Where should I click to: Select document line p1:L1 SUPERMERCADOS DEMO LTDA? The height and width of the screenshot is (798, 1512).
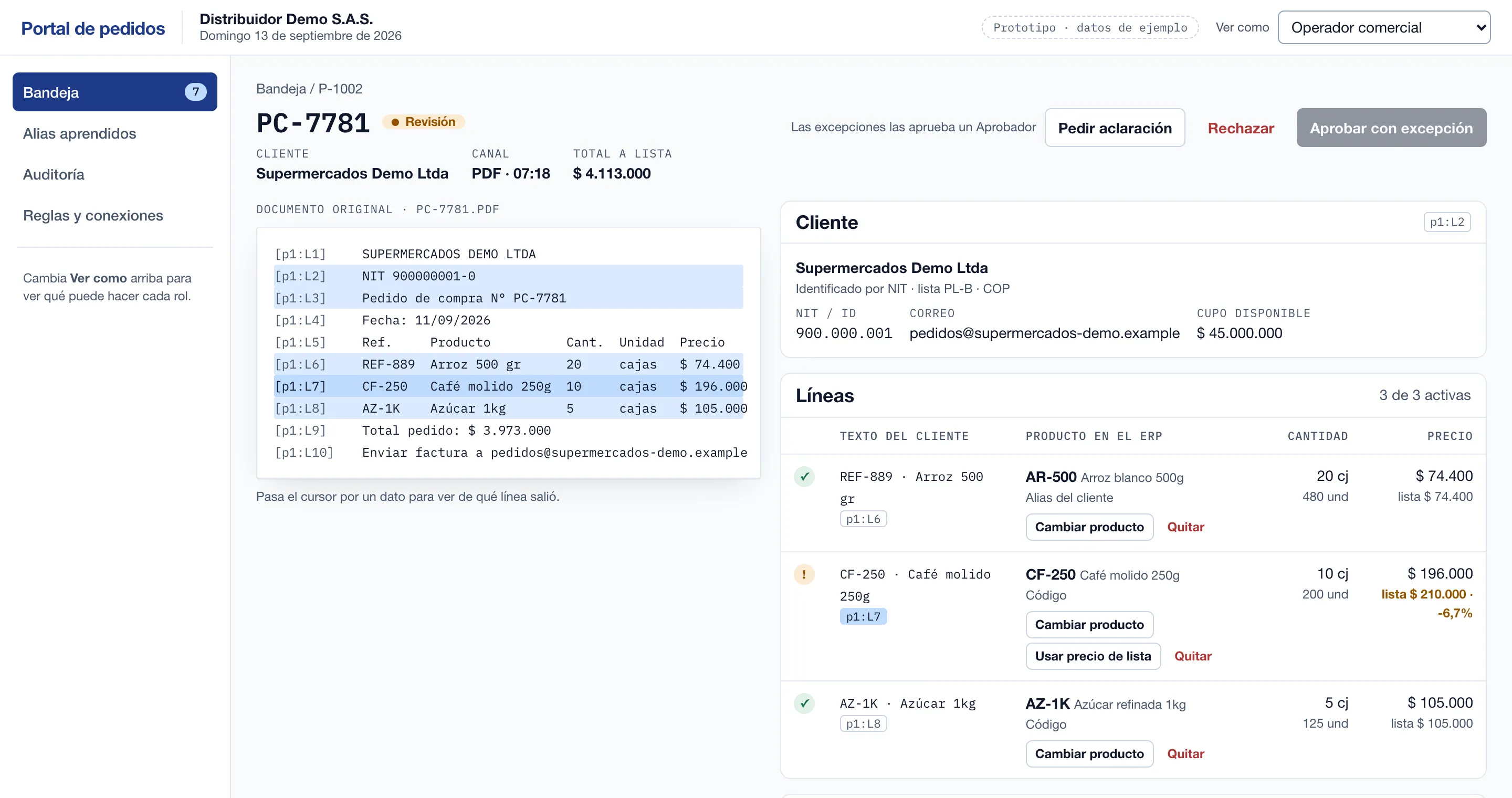pos(508,254)
